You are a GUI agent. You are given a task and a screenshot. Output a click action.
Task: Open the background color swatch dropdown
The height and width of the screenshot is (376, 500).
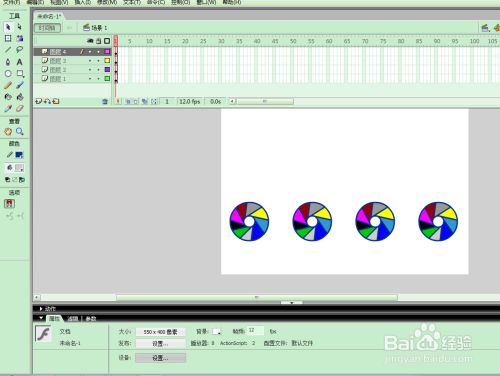pyautogui.click(x=217, y=332)
